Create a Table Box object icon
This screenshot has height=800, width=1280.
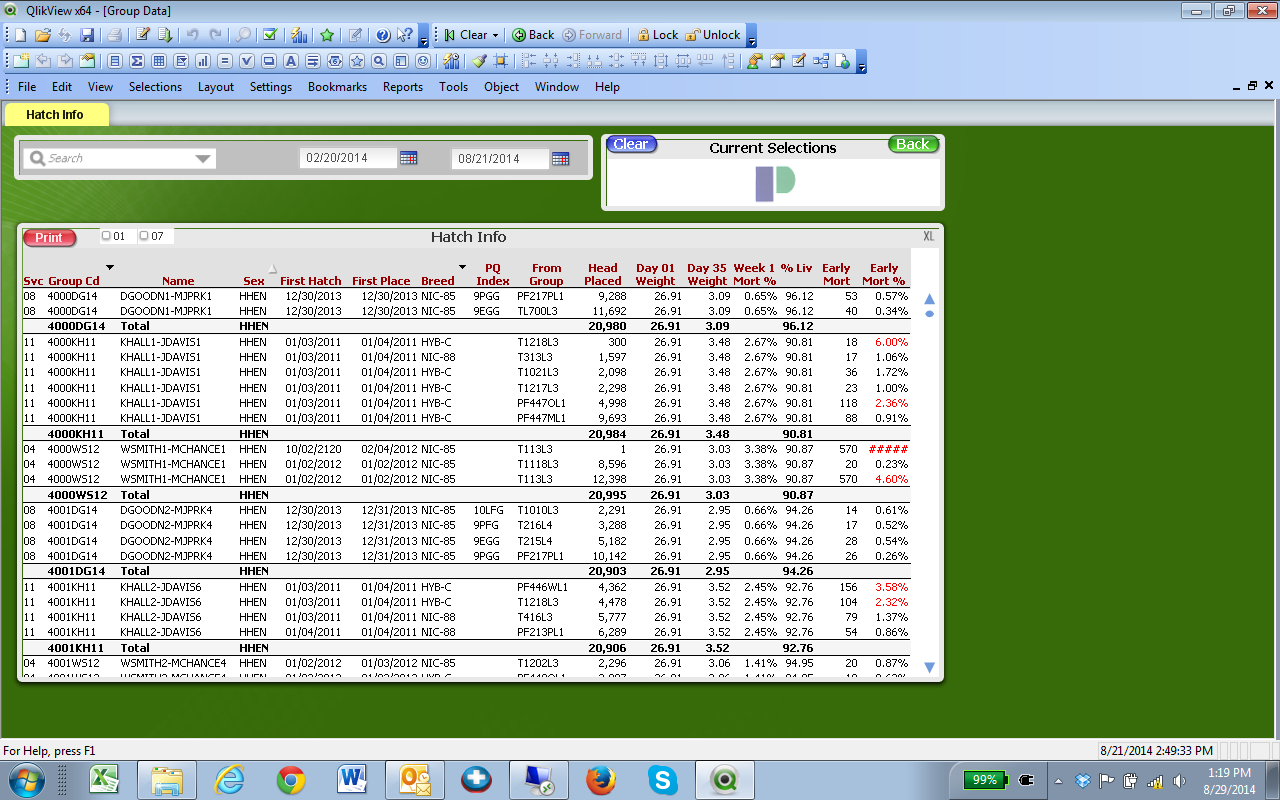[159, 61]
